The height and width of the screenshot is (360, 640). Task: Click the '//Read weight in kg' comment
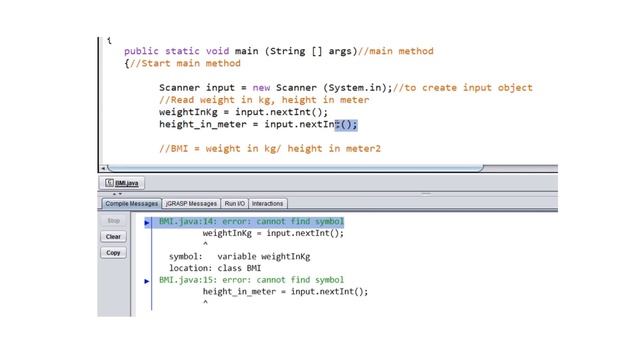264,100
